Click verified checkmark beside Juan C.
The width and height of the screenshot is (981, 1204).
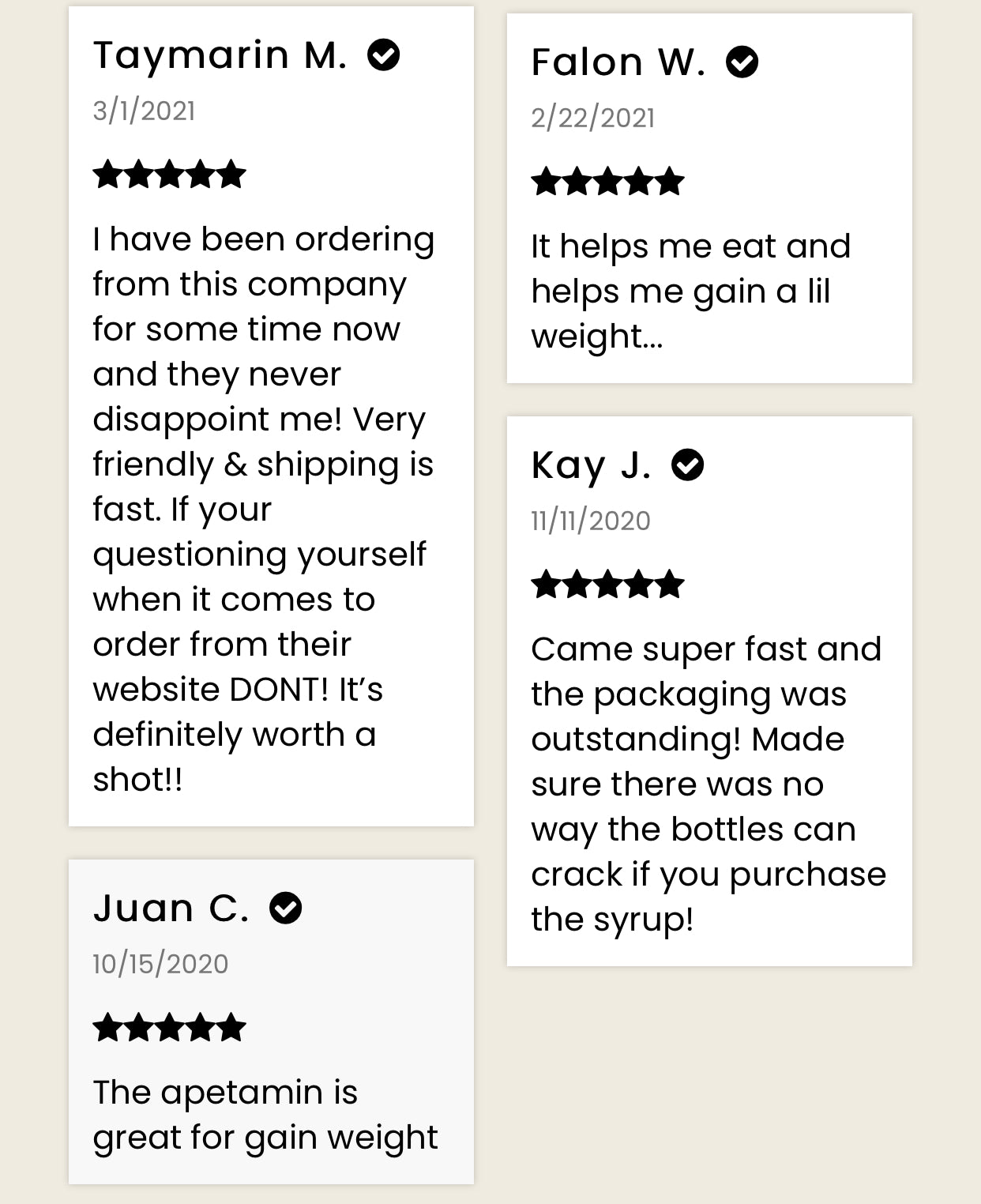pyautogui.click(x=286, y=908)
